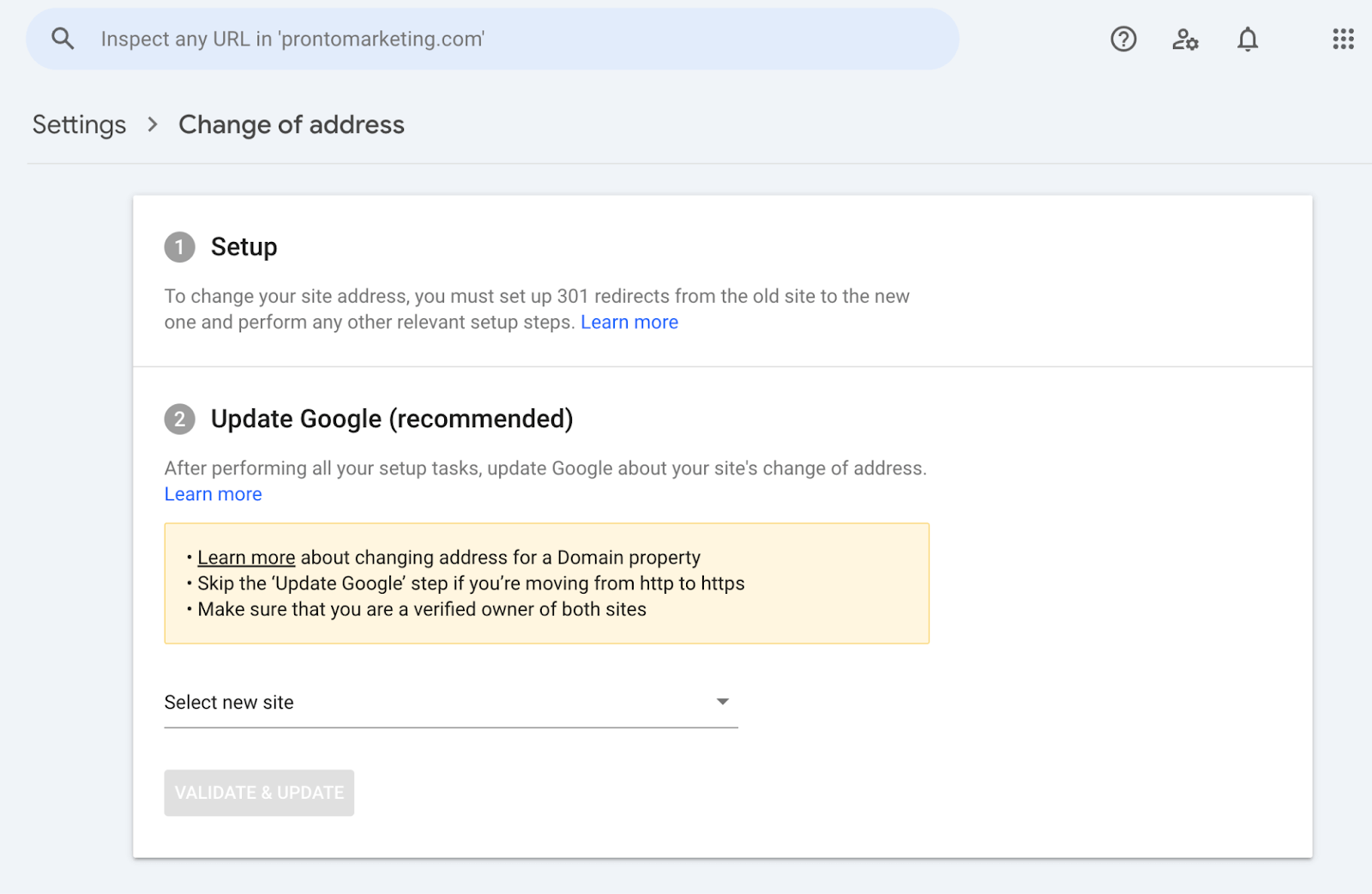Click the dropdown arrow of Select new site
Image resolution: width=1372 pixels, height=894 pixels.
(723, 702)
